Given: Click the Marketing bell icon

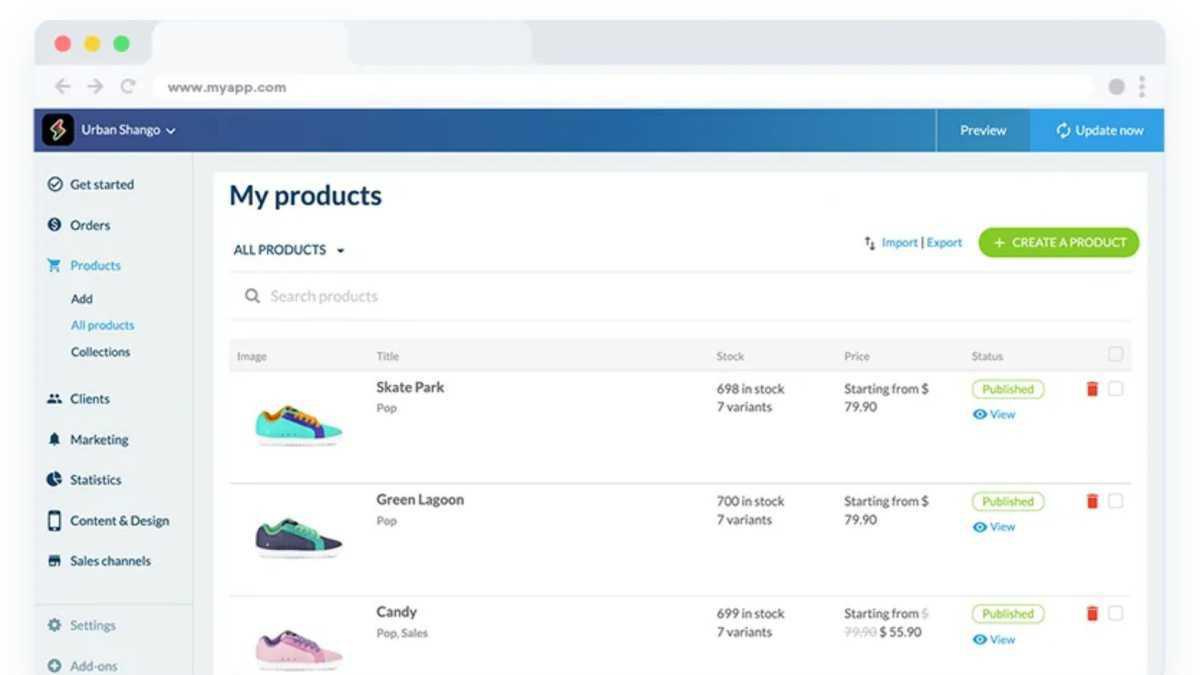Looking at the screenshot, I should pyautogui.click(x=54, y=439).
